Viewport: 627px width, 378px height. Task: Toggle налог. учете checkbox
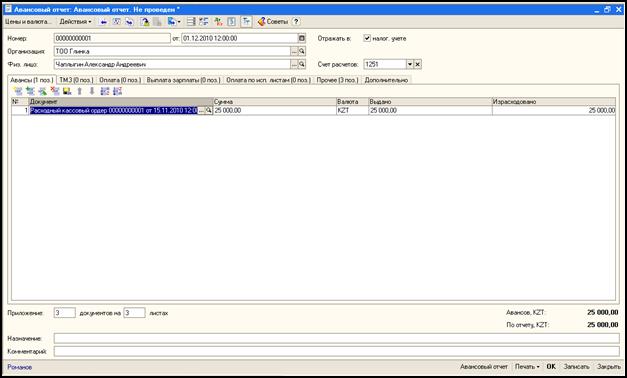click(367, 38)
